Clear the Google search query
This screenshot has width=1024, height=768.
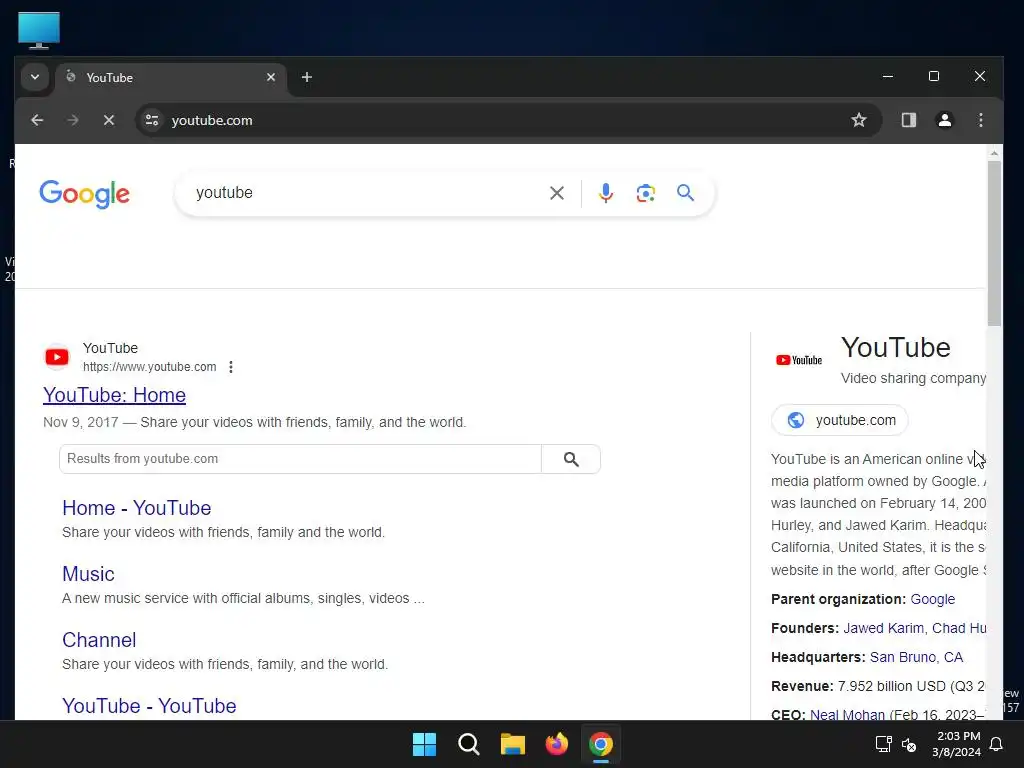click(x=556, y=193)
